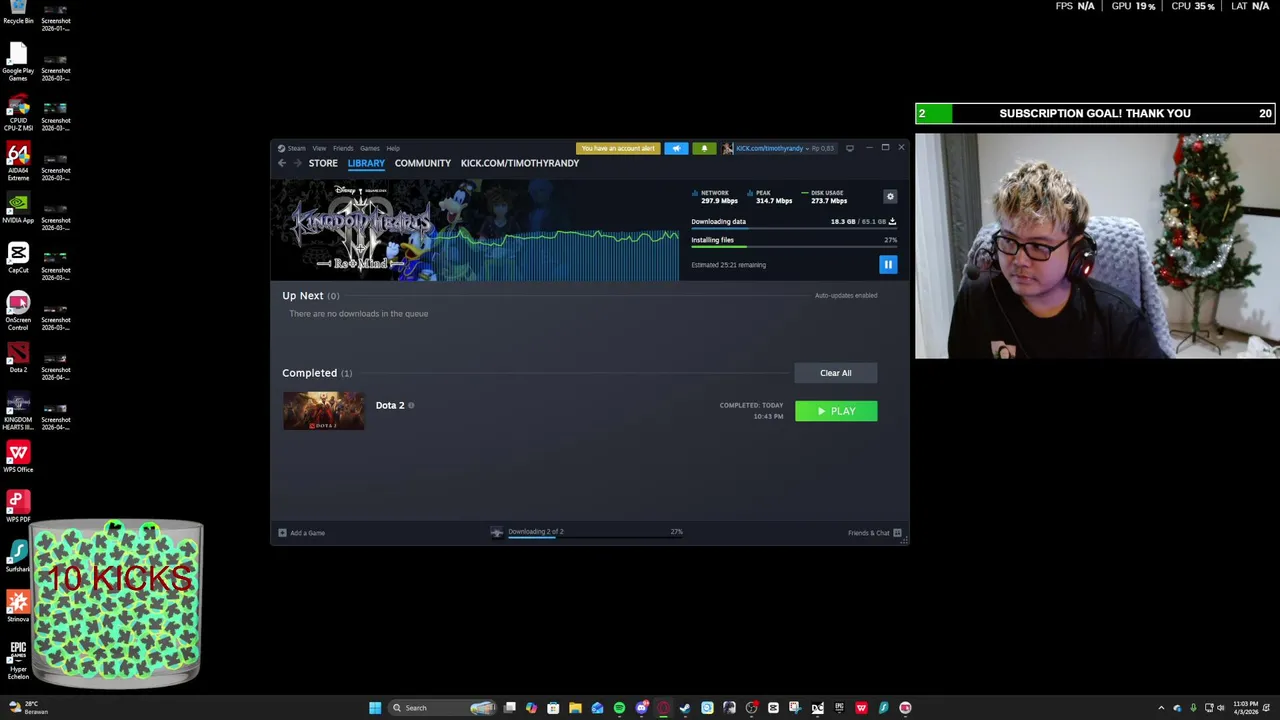Image resolution: width=1280 pixels, height=720 pixels.
Task: Click the PEAK 314.7 Mbps stat
Action: pos(771,197)
